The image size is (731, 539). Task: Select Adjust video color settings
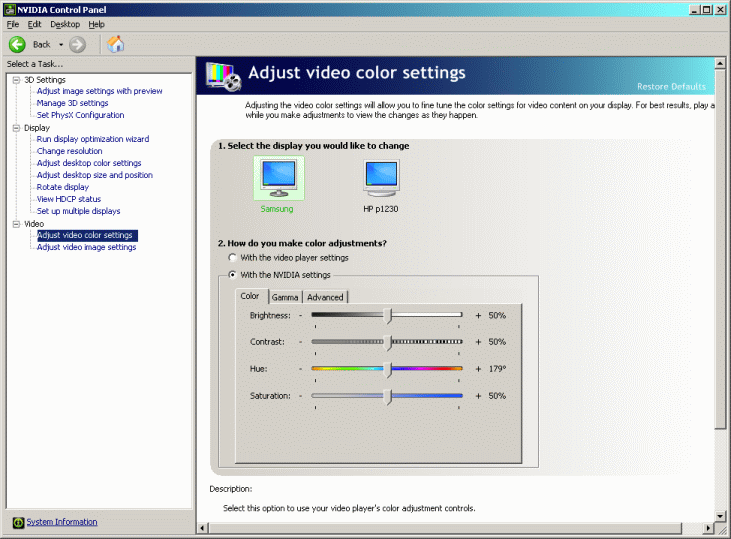87,235
